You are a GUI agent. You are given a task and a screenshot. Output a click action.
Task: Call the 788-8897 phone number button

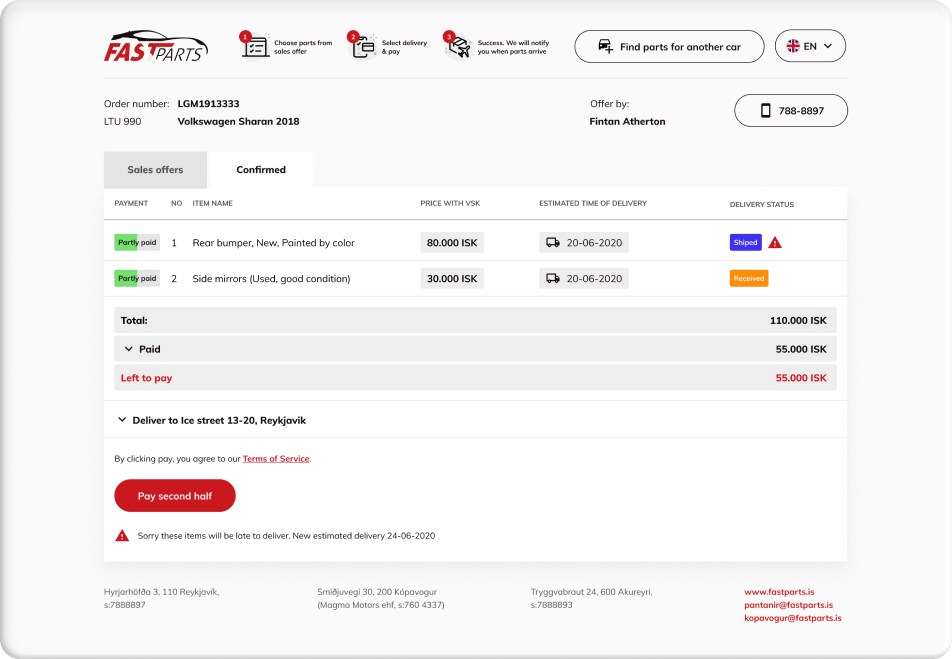pos(791,111)
